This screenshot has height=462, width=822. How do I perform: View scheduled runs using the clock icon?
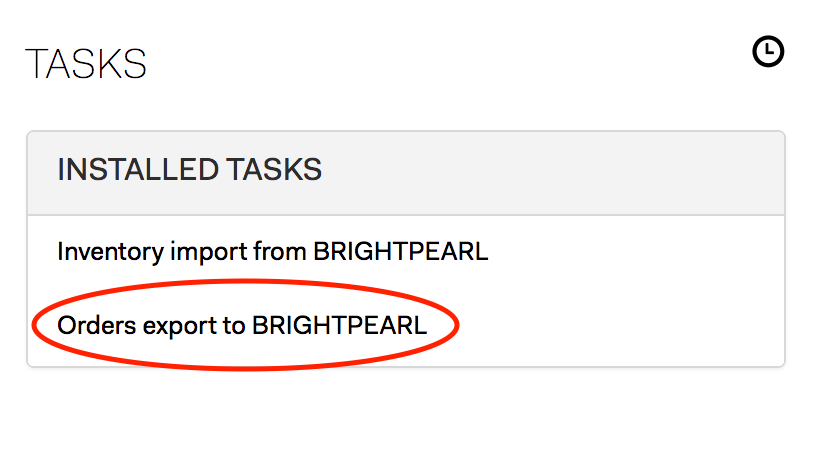pyautogui.click(x=768, y=51)
